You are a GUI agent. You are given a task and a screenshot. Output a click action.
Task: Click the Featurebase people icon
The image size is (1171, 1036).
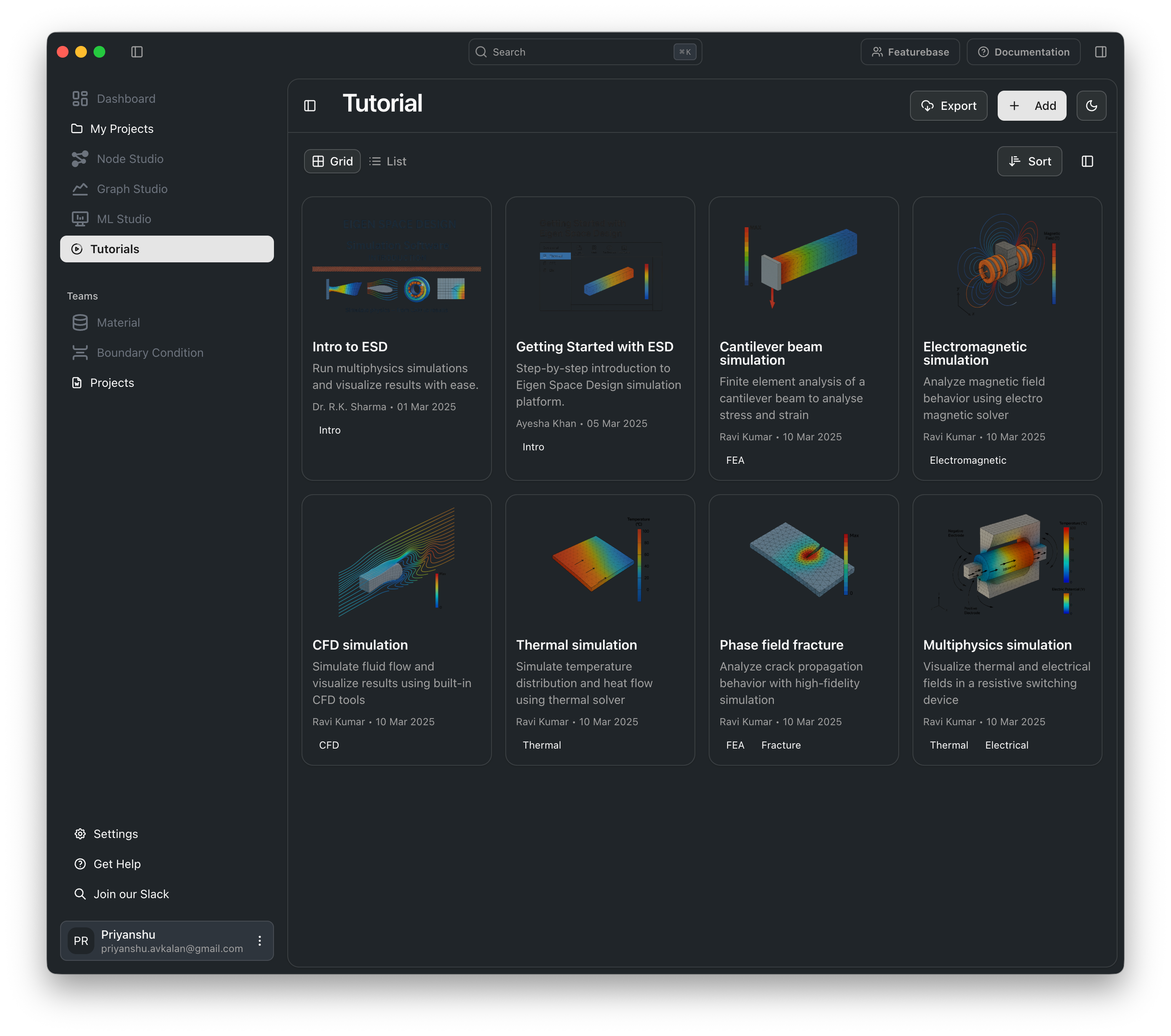pos(877,52)
